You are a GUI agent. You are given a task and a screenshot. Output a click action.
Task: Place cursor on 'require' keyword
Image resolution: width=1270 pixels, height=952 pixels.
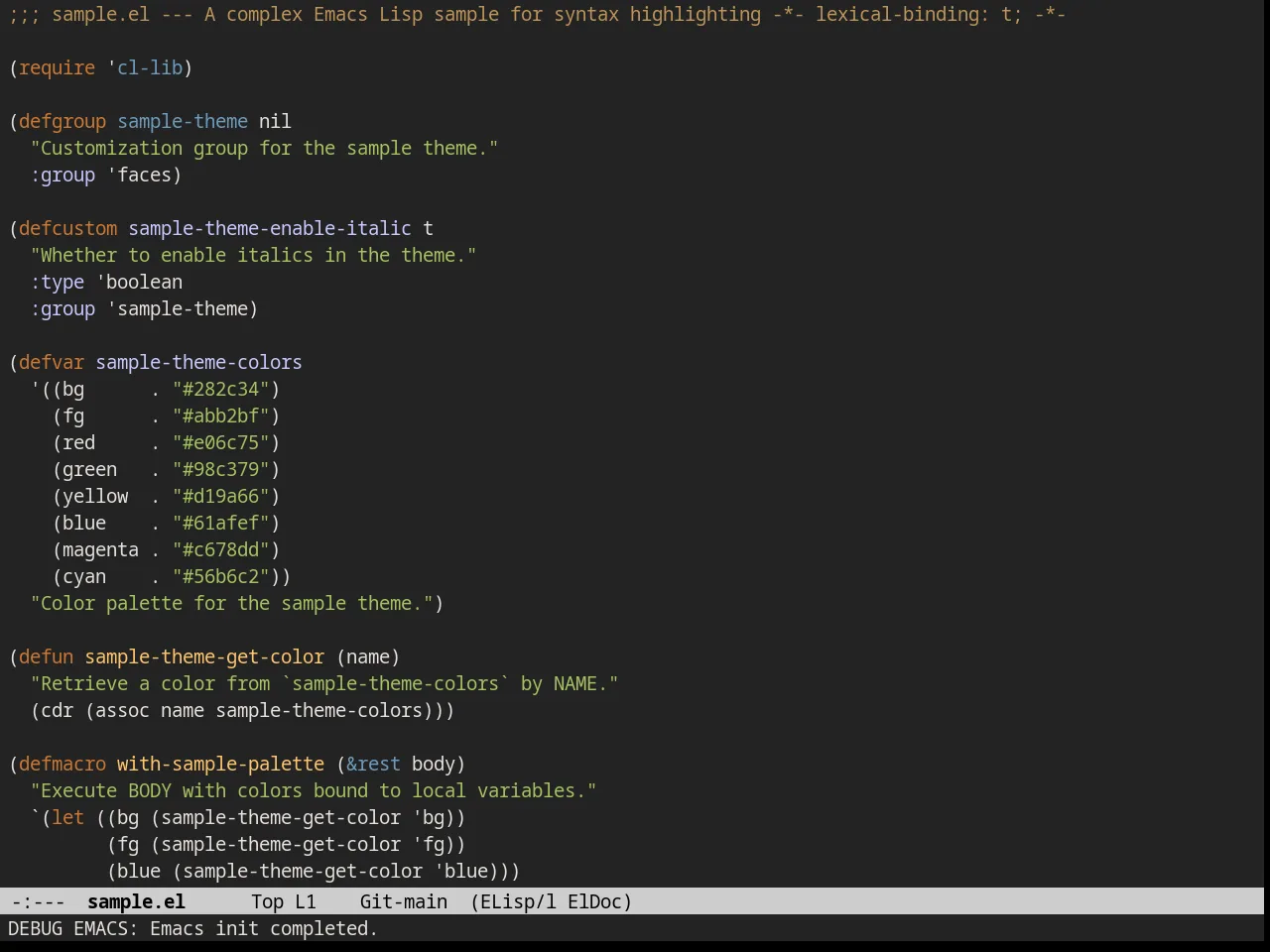(57, 67)
